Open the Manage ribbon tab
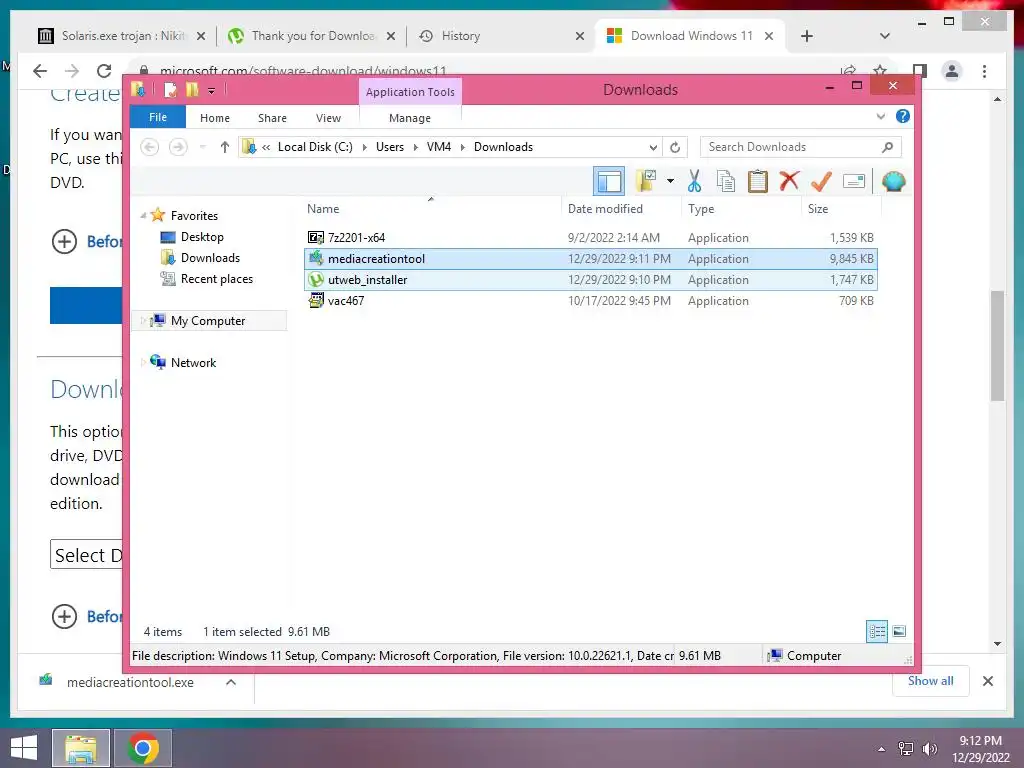1024x768 pixels. (x=409, y=118)
